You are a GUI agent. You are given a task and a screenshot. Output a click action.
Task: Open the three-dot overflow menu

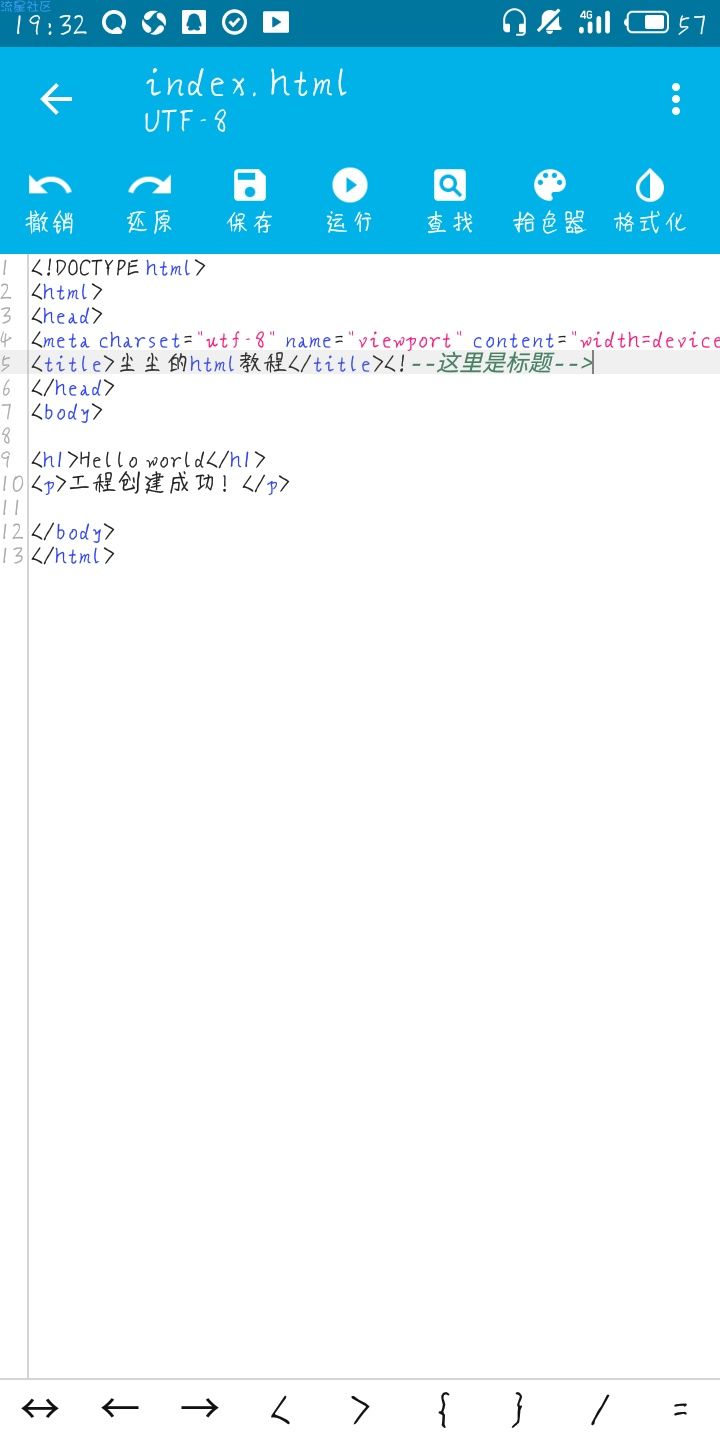676,99
